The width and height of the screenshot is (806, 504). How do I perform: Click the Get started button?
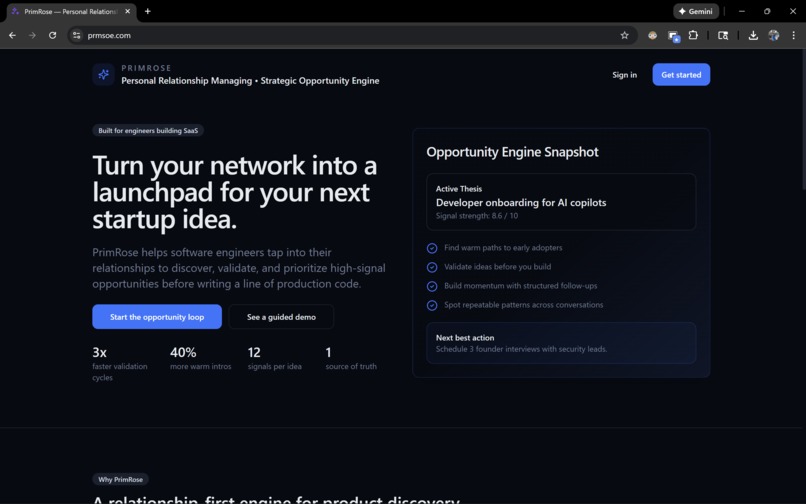(681, 75)
